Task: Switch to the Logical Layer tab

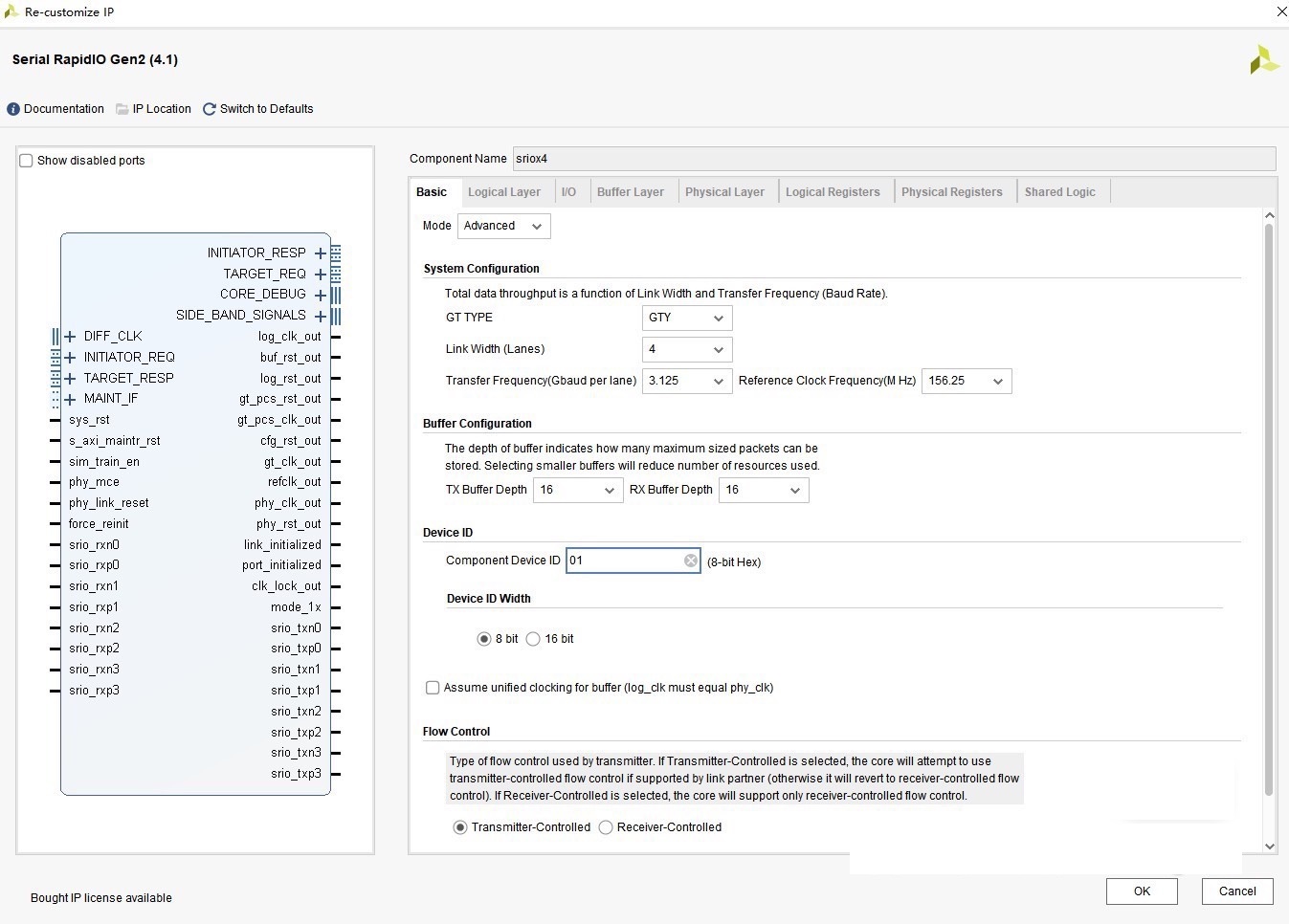Action: [504, 192]
